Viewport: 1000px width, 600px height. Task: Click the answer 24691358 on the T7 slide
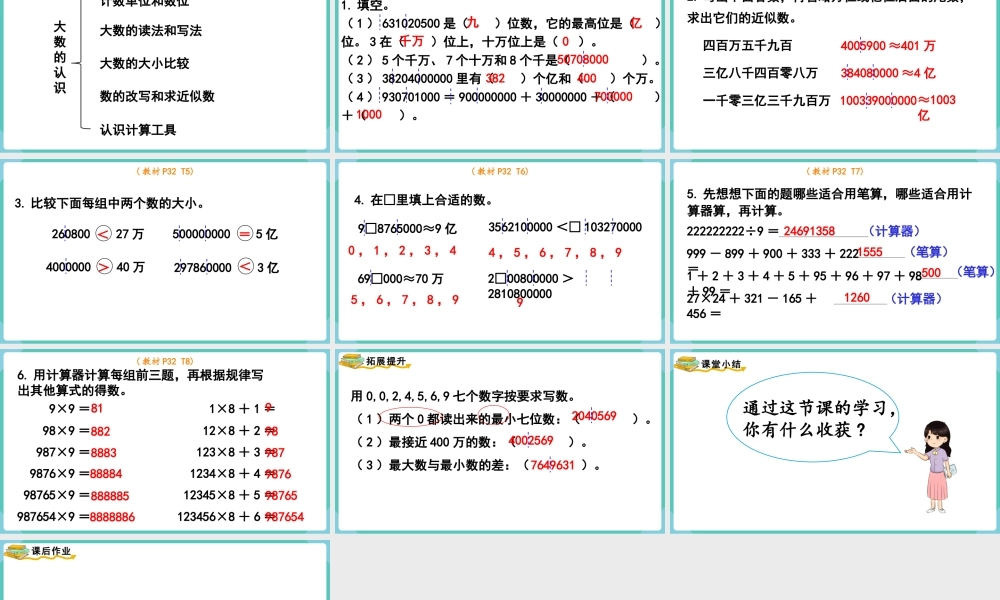[x=809, y=231]
